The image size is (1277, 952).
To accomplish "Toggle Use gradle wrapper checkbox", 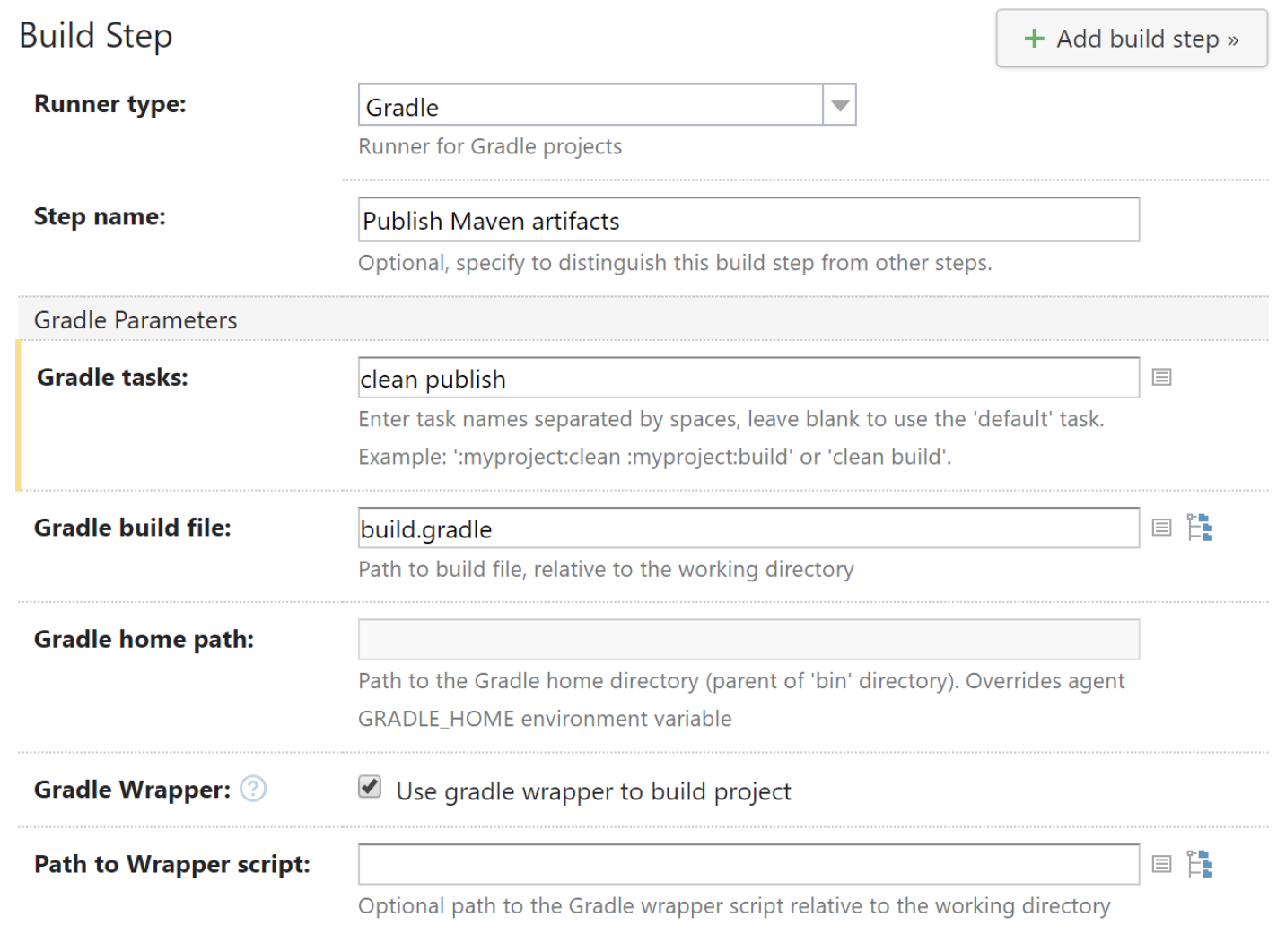I will pos(370,788).
